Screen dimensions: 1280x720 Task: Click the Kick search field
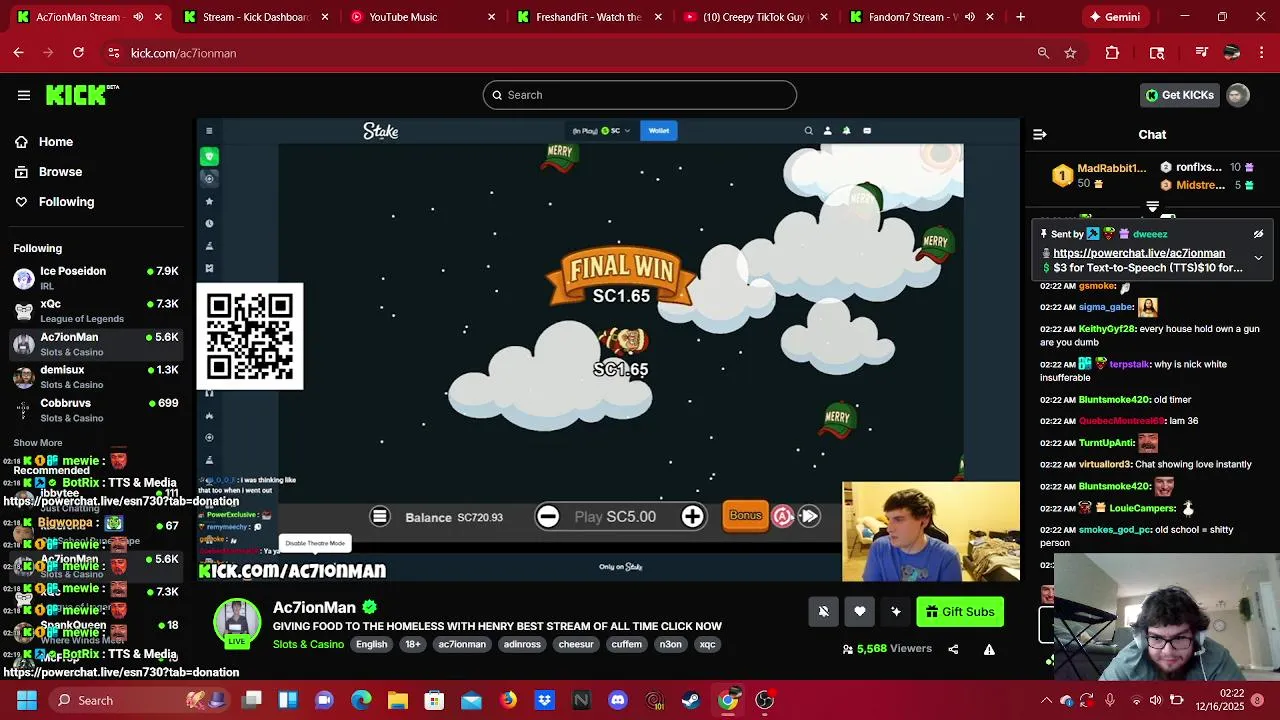640,95
